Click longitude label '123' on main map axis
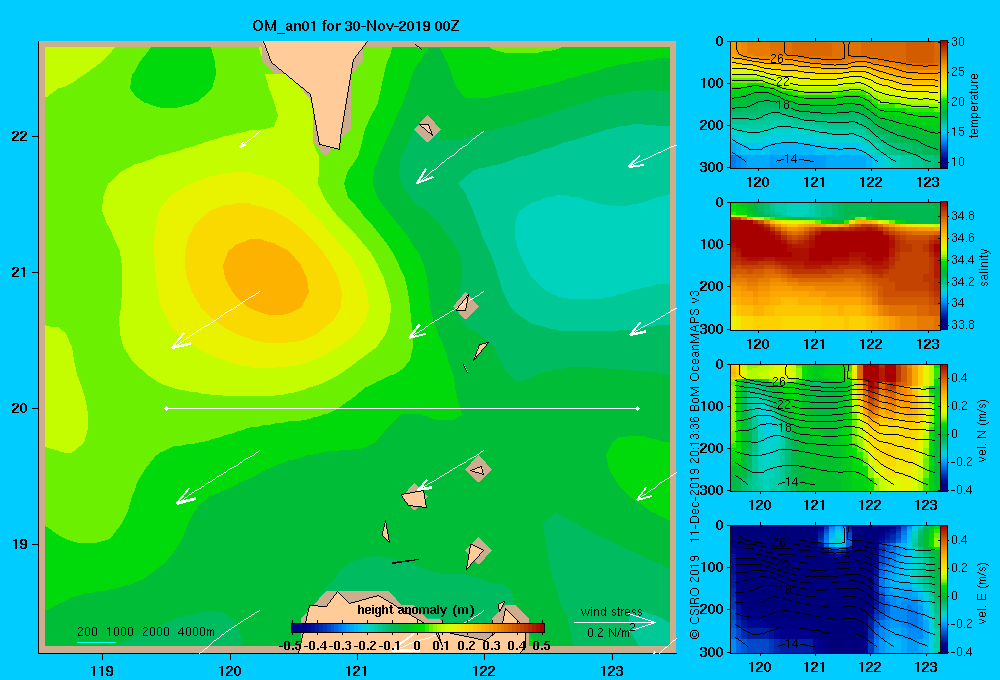The height and width of the screenshot is (680, 1000). [x=612, y=670]
